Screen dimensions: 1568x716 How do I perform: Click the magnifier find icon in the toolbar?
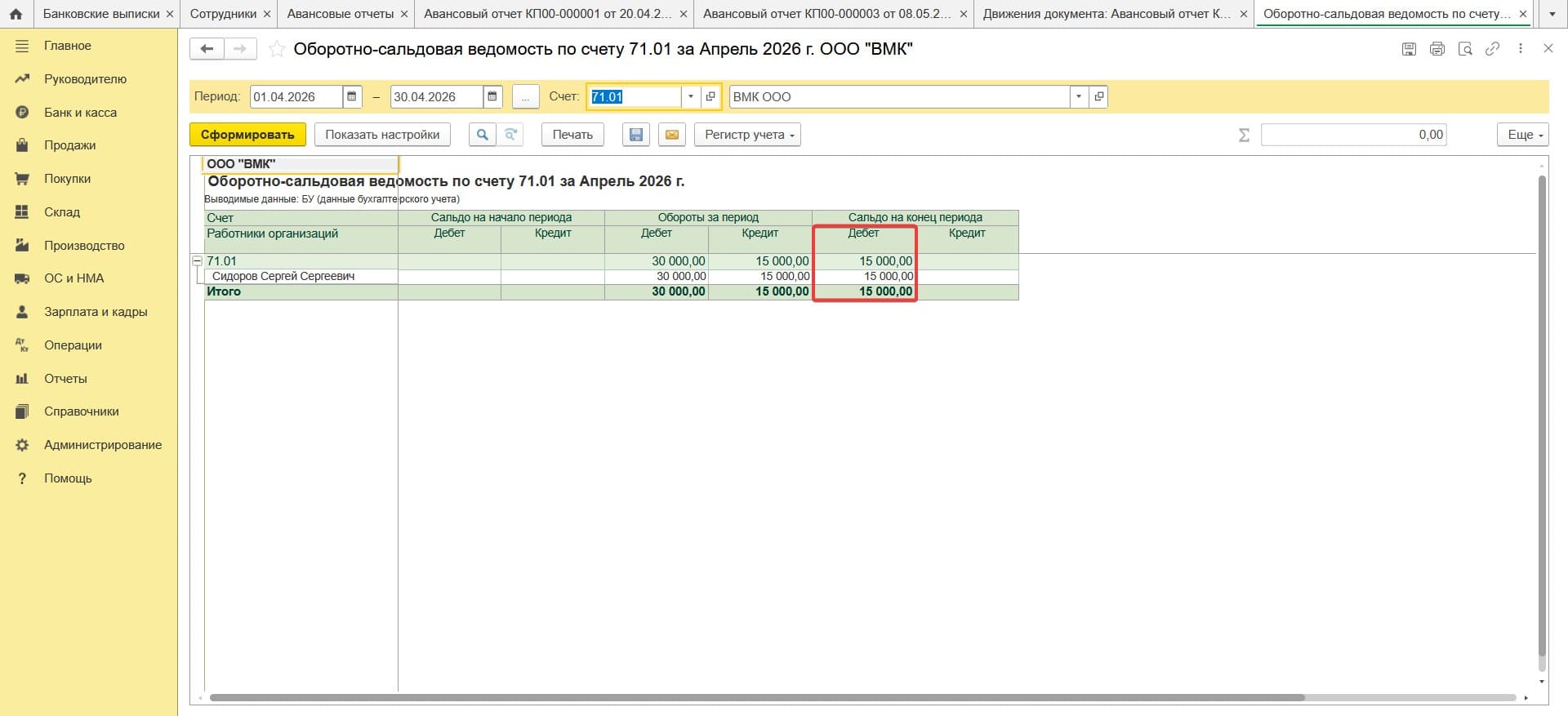coord(483,135)
